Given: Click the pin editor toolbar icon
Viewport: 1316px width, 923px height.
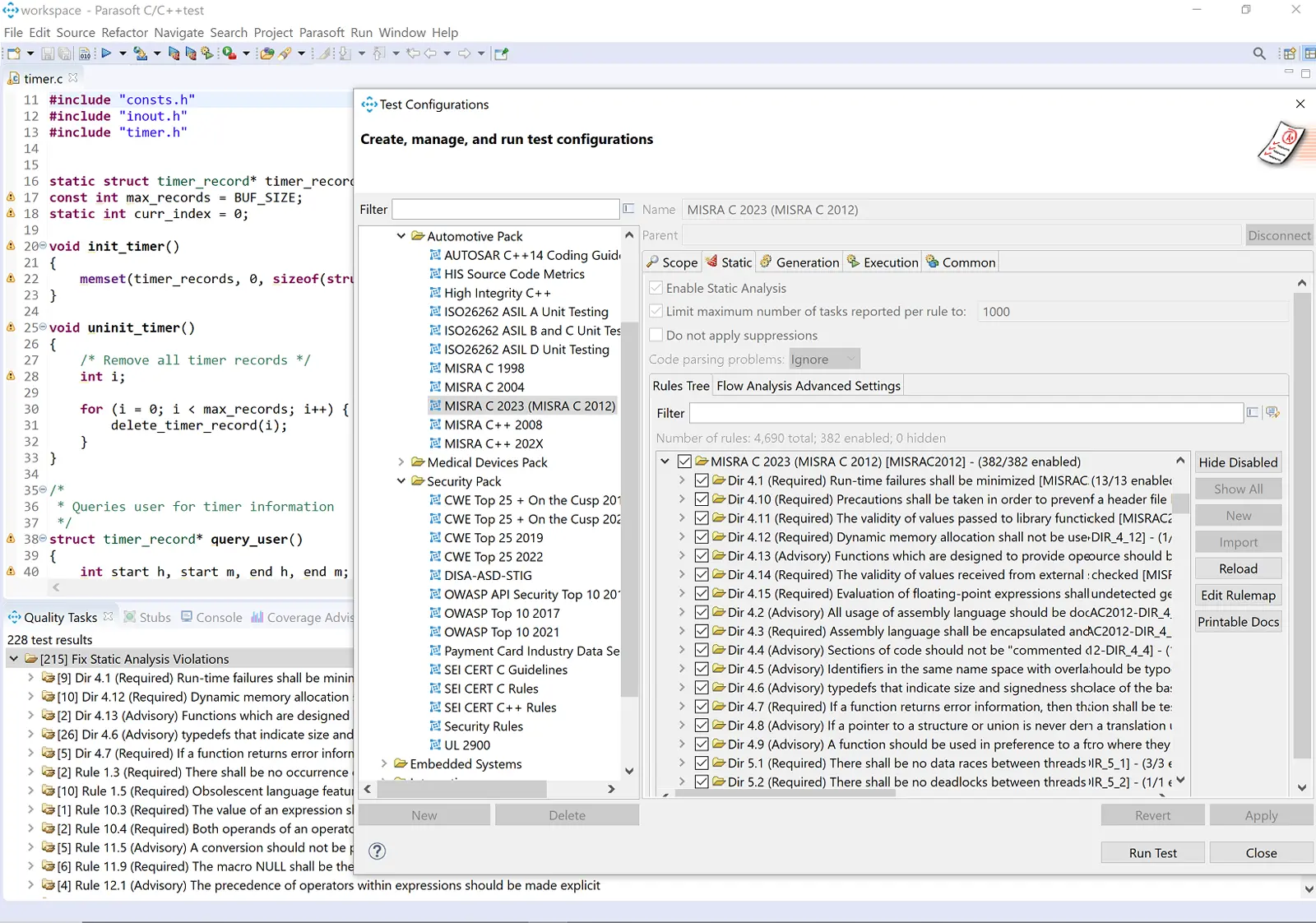Looking at the screenshot, I should point(501,53).
